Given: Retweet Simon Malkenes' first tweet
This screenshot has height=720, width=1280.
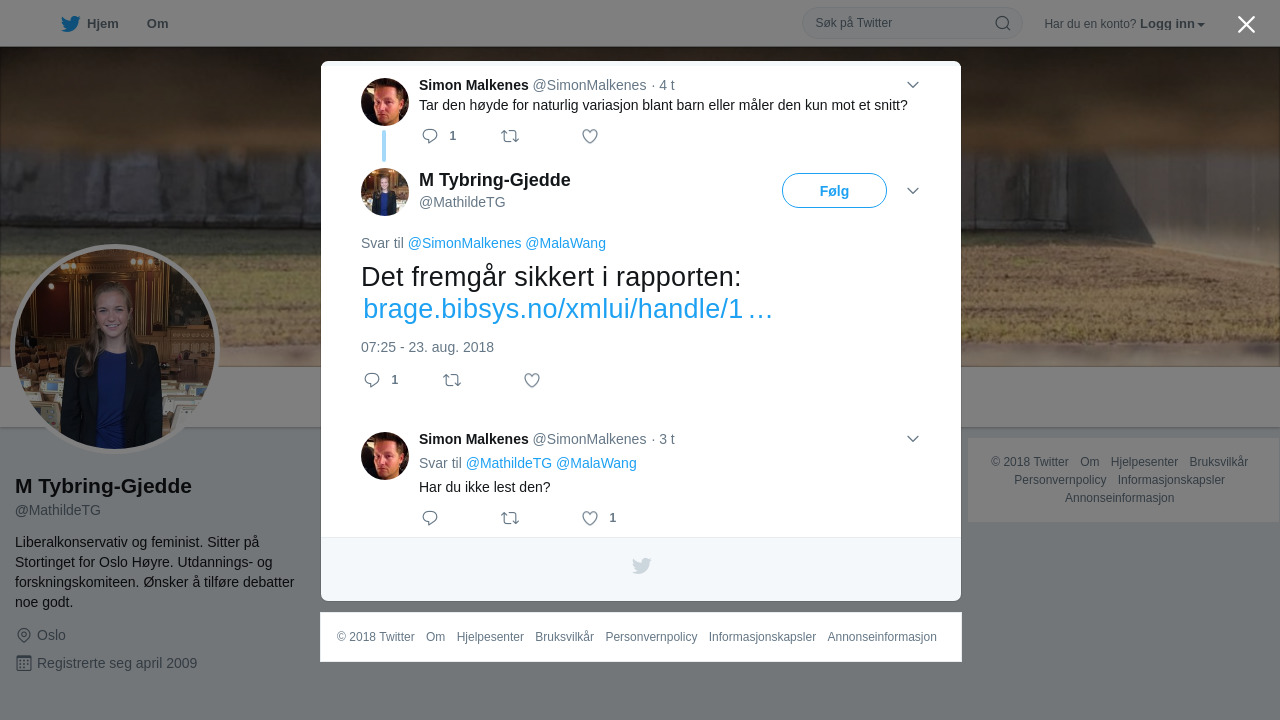Looking at the screenshot, I should (510, 136).
